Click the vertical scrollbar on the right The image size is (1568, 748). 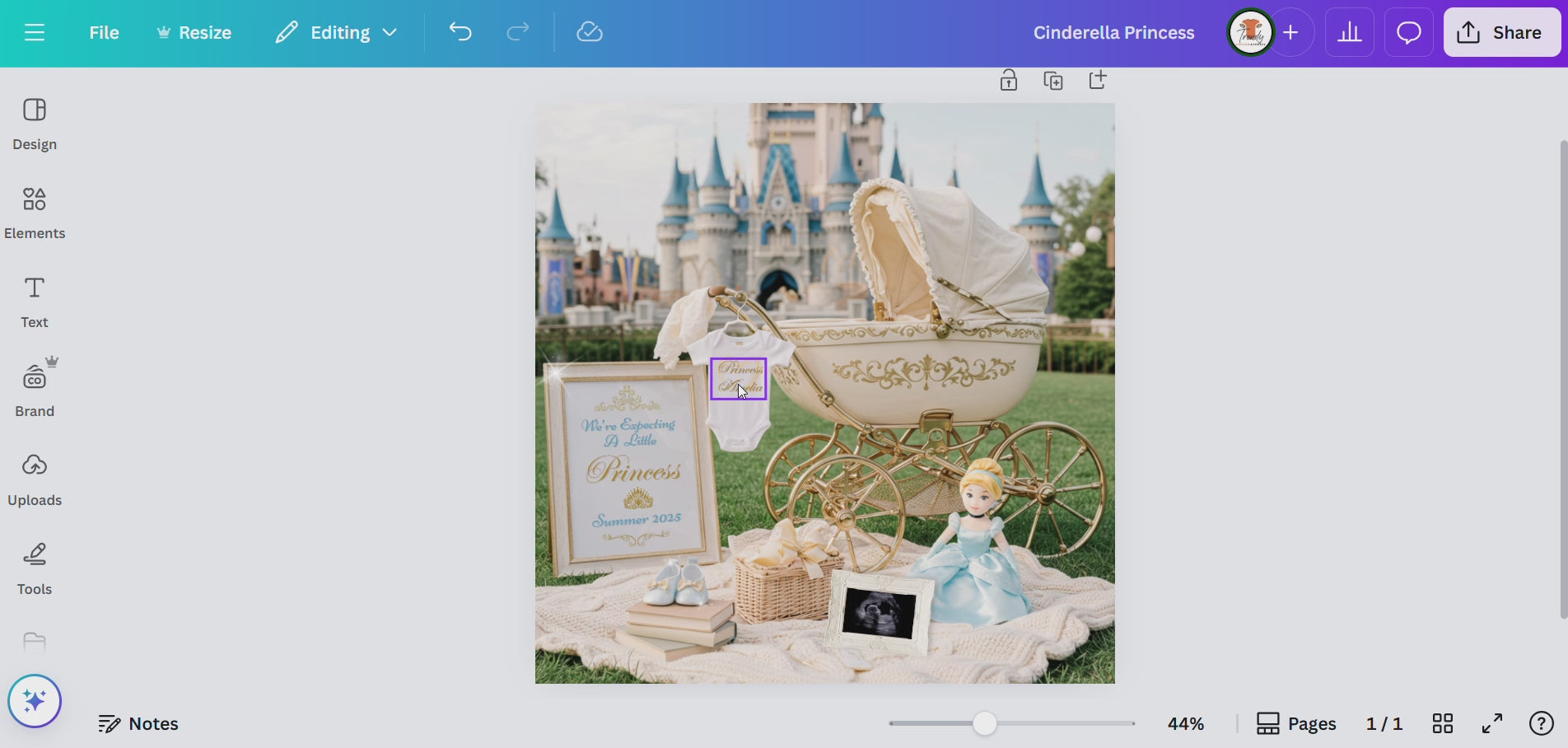(x=1563, y=379)
